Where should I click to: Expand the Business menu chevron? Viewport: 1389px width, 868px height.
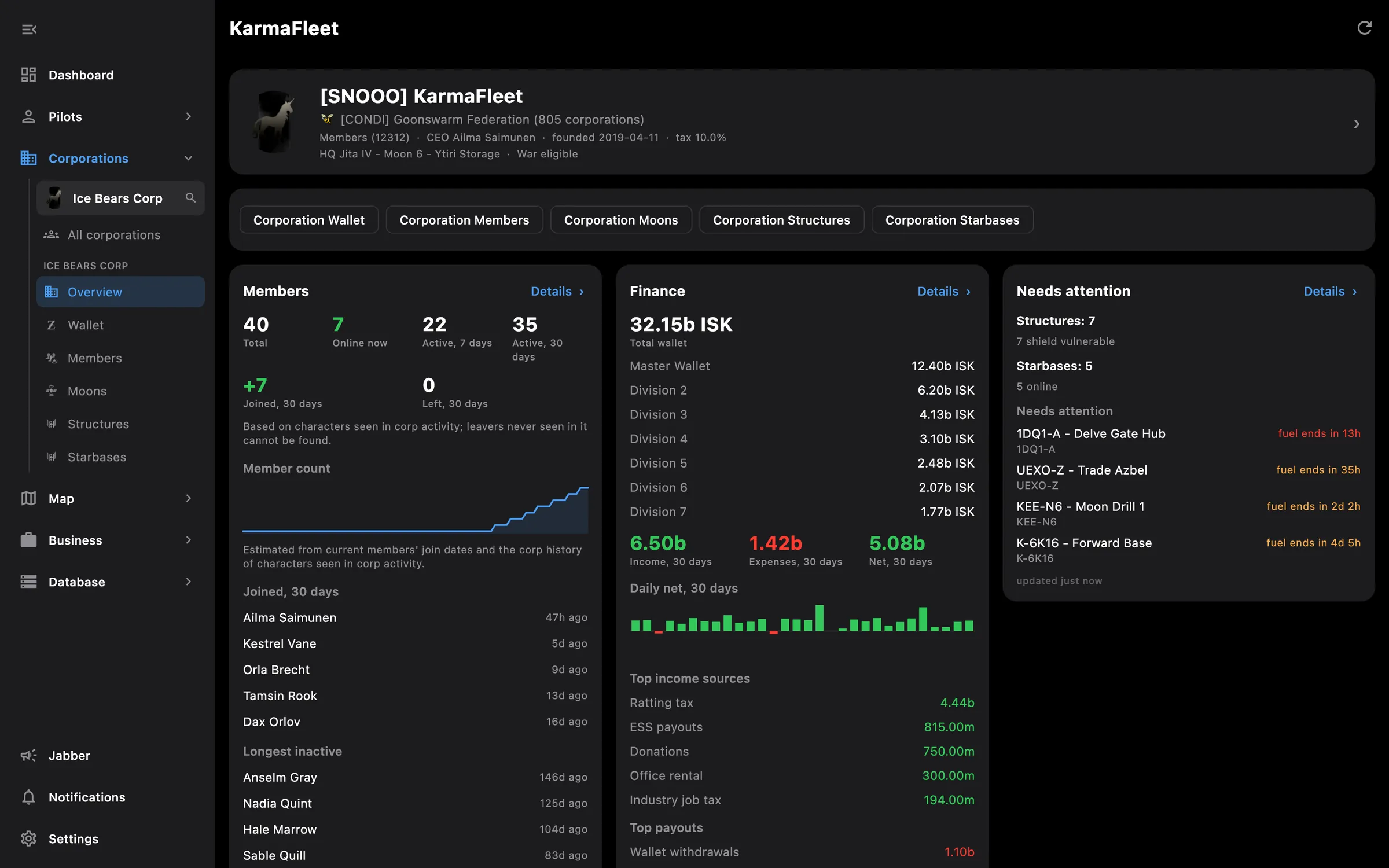[x=188, y=540]
